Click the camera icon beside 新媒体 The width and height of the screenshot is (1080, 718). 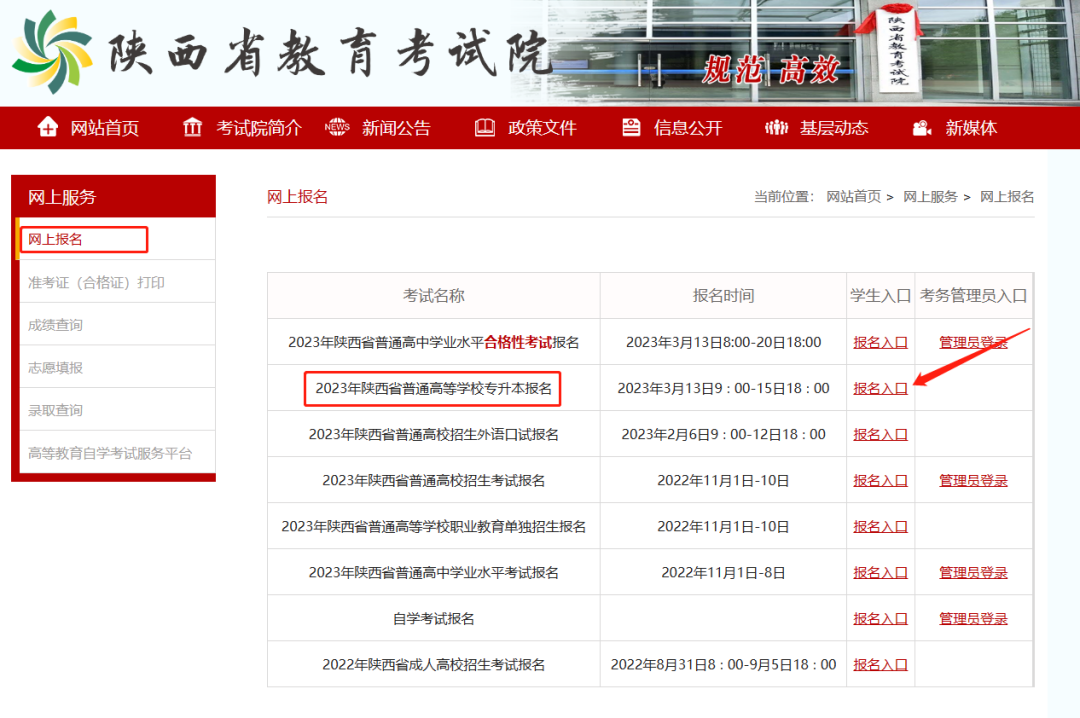922,127
